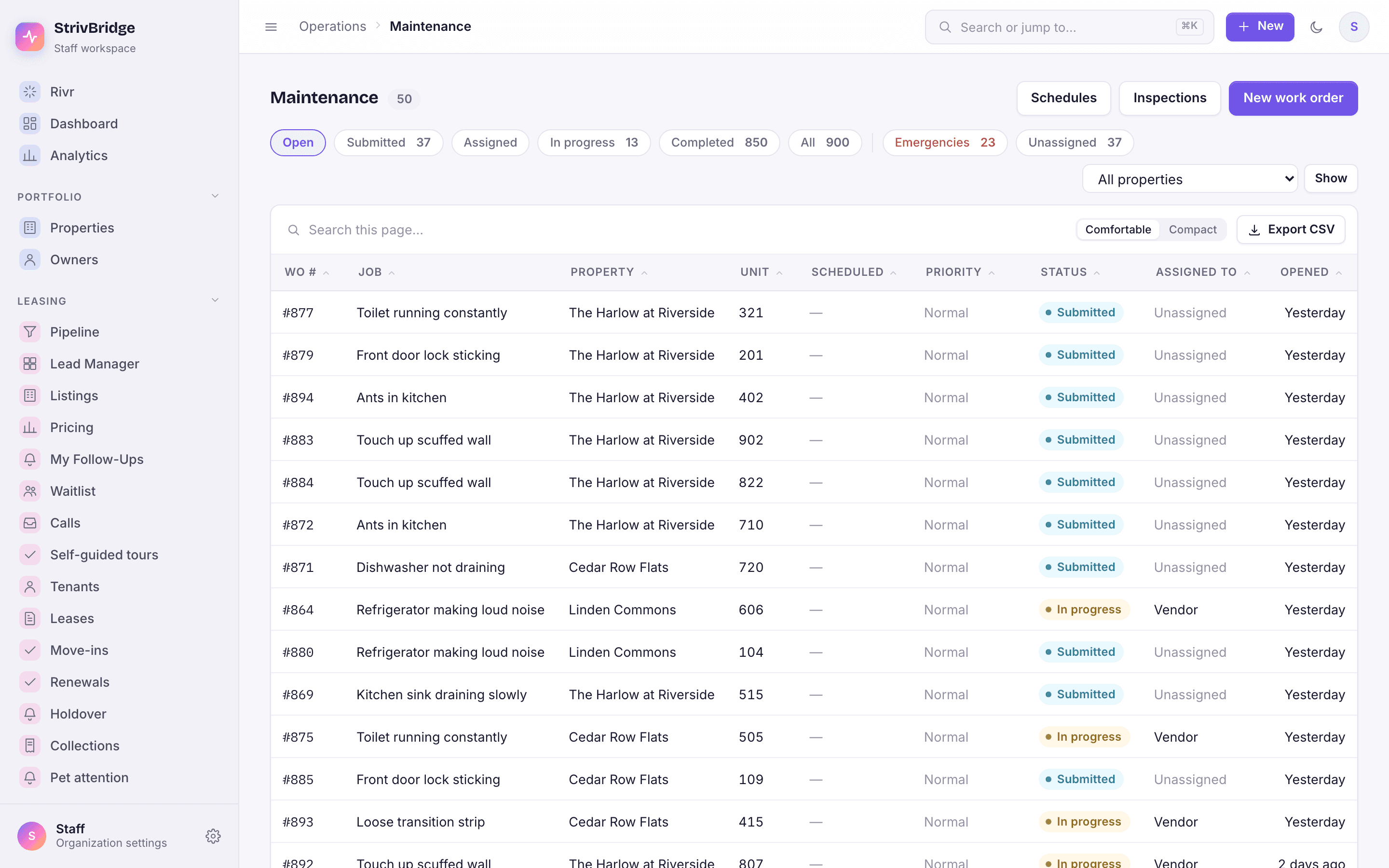This screenshot has width=1389, height=868.
Task: Open Analytics in the sidebar
Action: (119, 156)
